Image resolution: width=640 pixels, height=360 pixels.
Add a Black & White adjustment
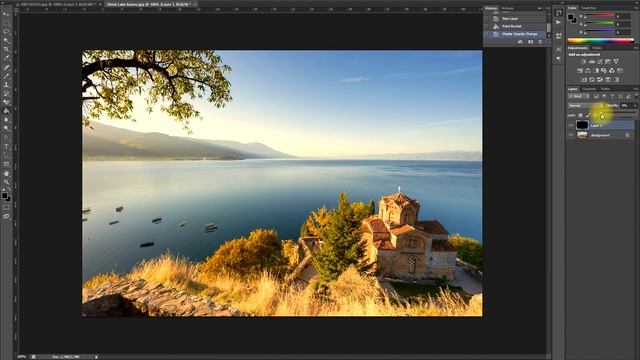point(596,71)
